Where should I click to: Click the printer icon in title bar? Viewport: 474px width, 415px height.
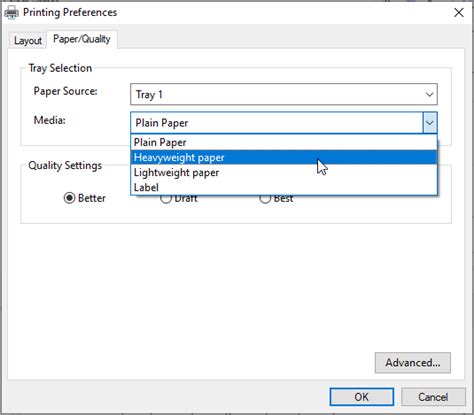[x=11, y=13]
